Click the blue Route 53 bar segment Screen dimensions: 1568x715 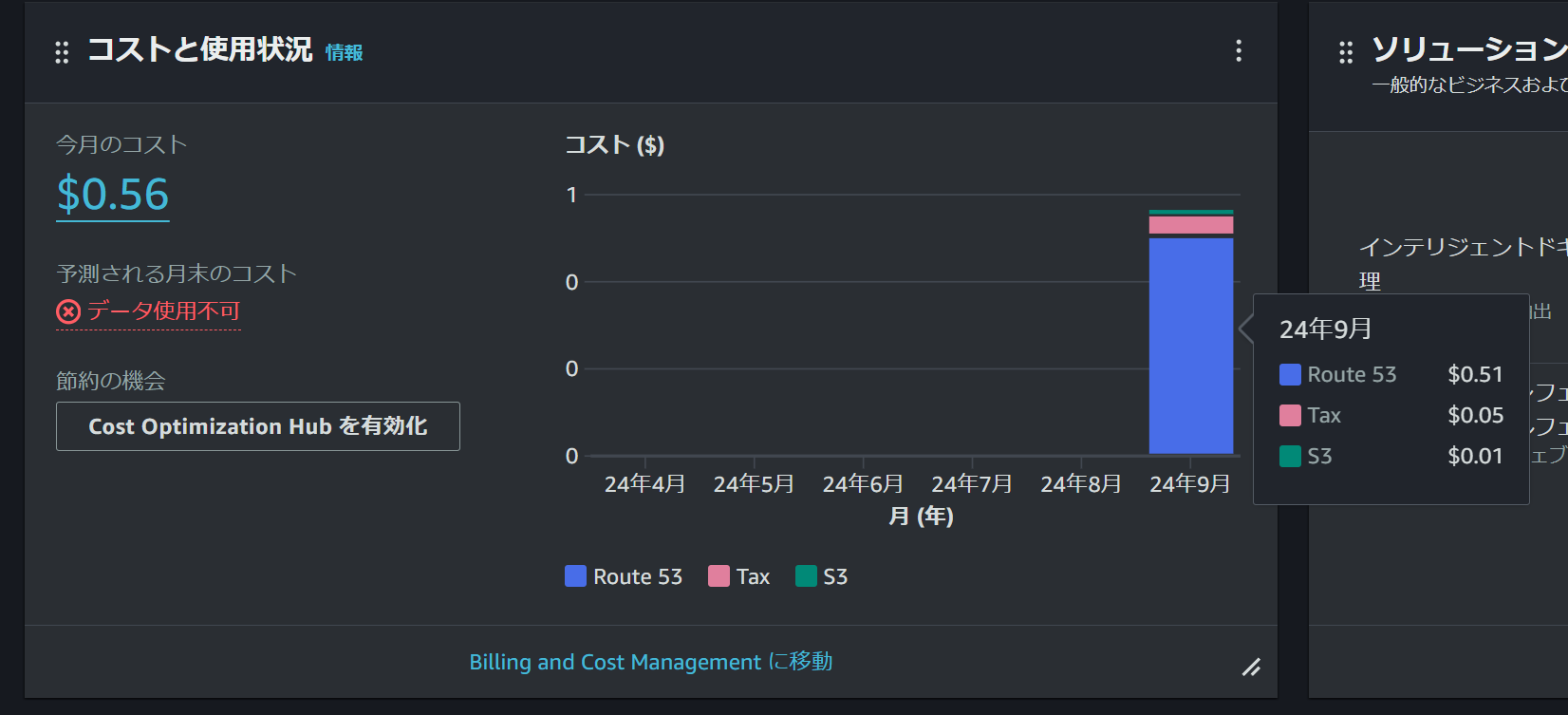pos(1191,346)
